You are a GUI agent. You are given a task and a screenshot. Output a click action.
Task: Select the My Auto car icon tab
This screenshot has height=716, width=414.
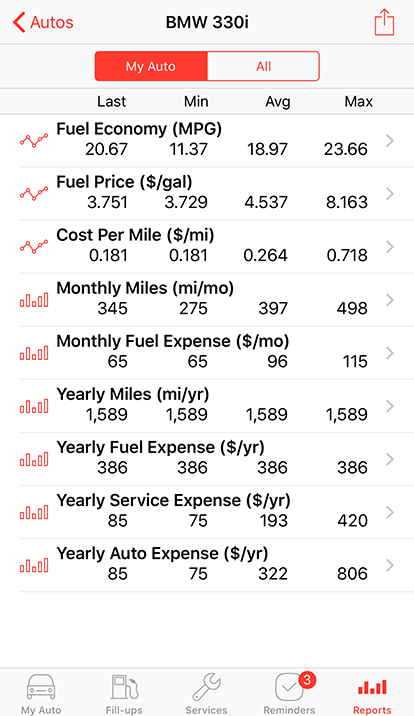pyautogui.click(x=41, y=693)
